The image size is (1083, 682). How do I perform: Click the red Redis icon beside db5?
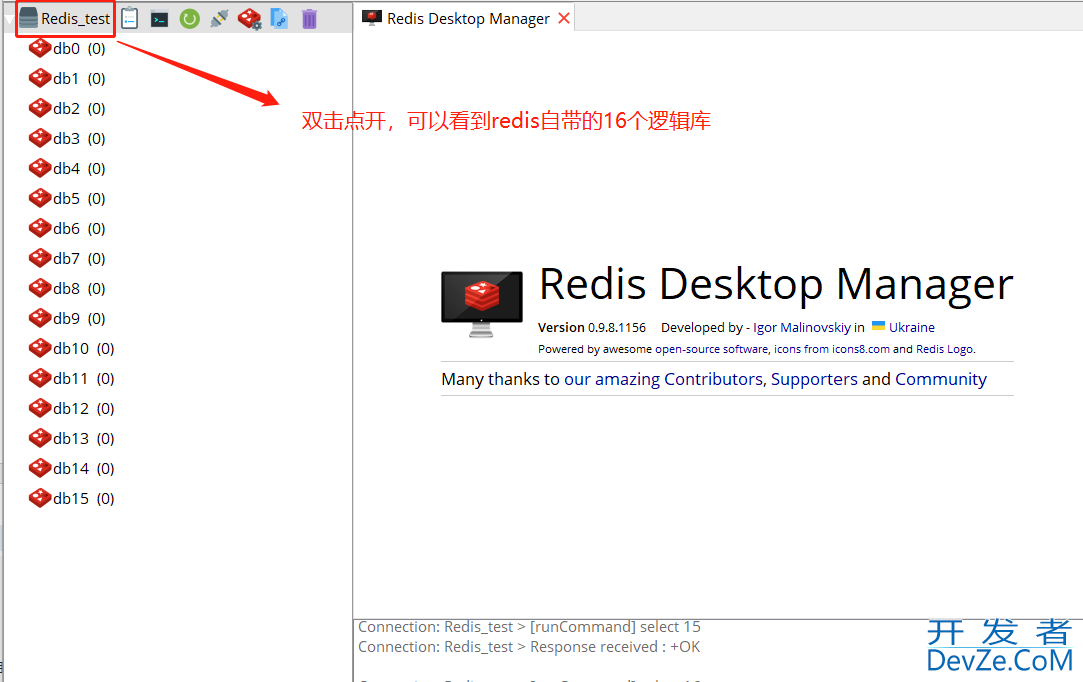point(40,198)
